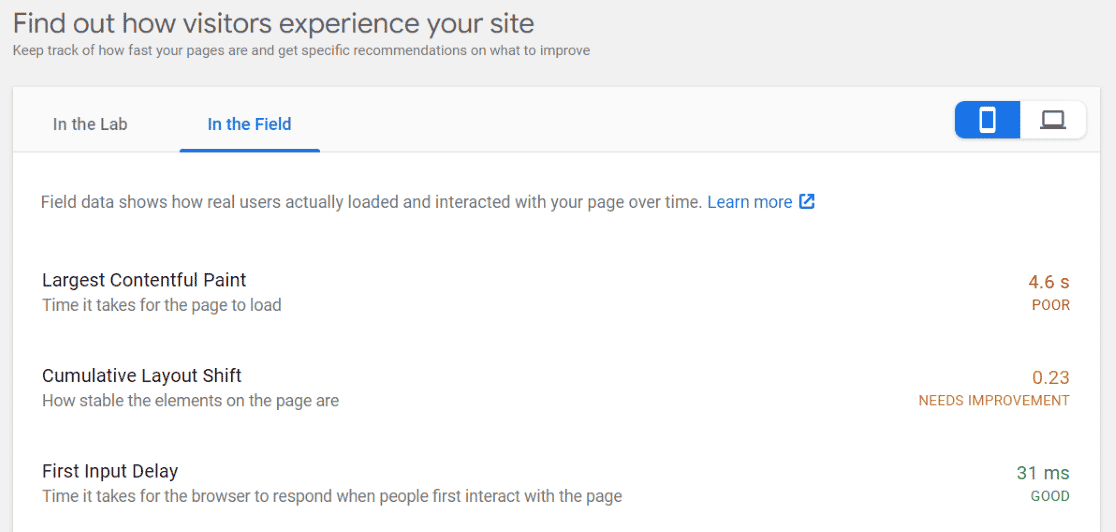Click the 31 ms value

1043,473
